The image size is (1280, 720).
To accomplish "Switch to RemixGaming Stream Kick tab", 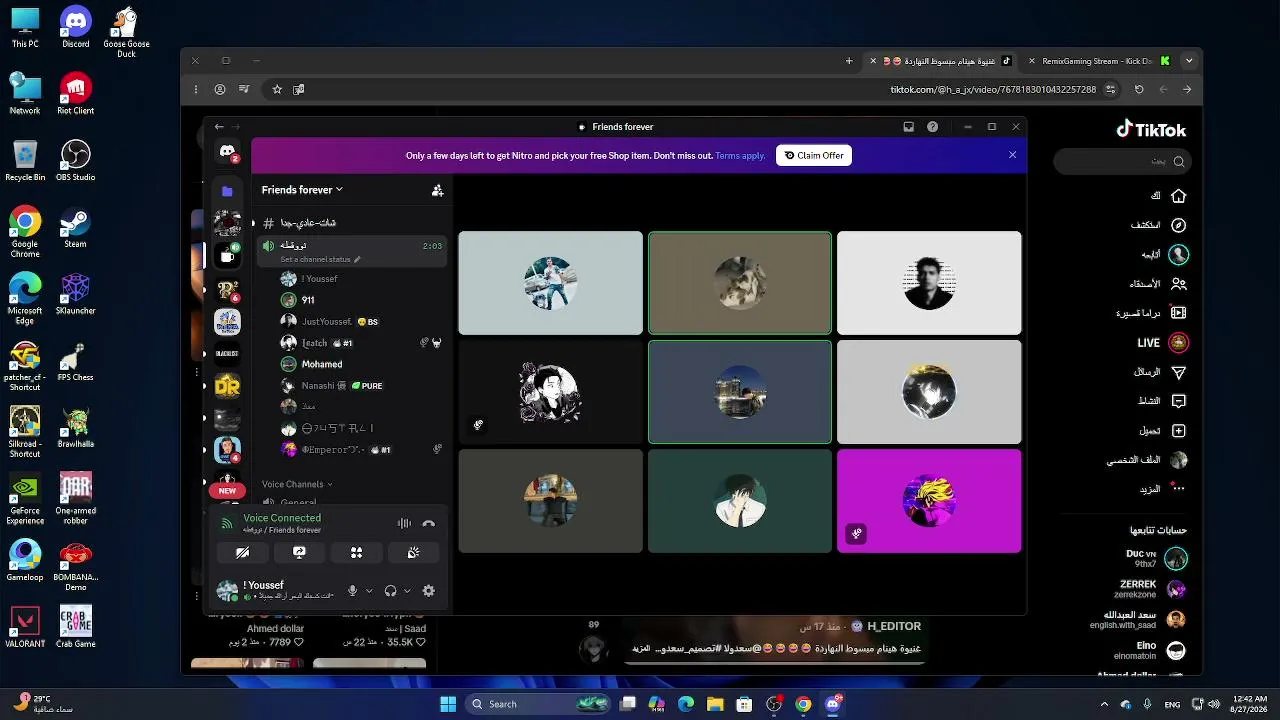I will click(x=1098, y=61).
